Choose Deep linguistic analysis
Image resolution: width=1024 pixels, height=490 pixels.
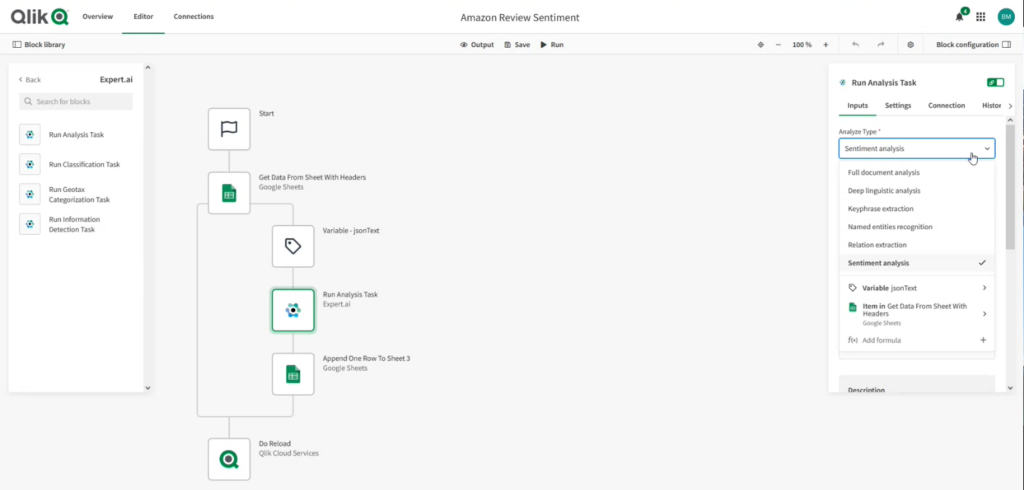[917, 191]
